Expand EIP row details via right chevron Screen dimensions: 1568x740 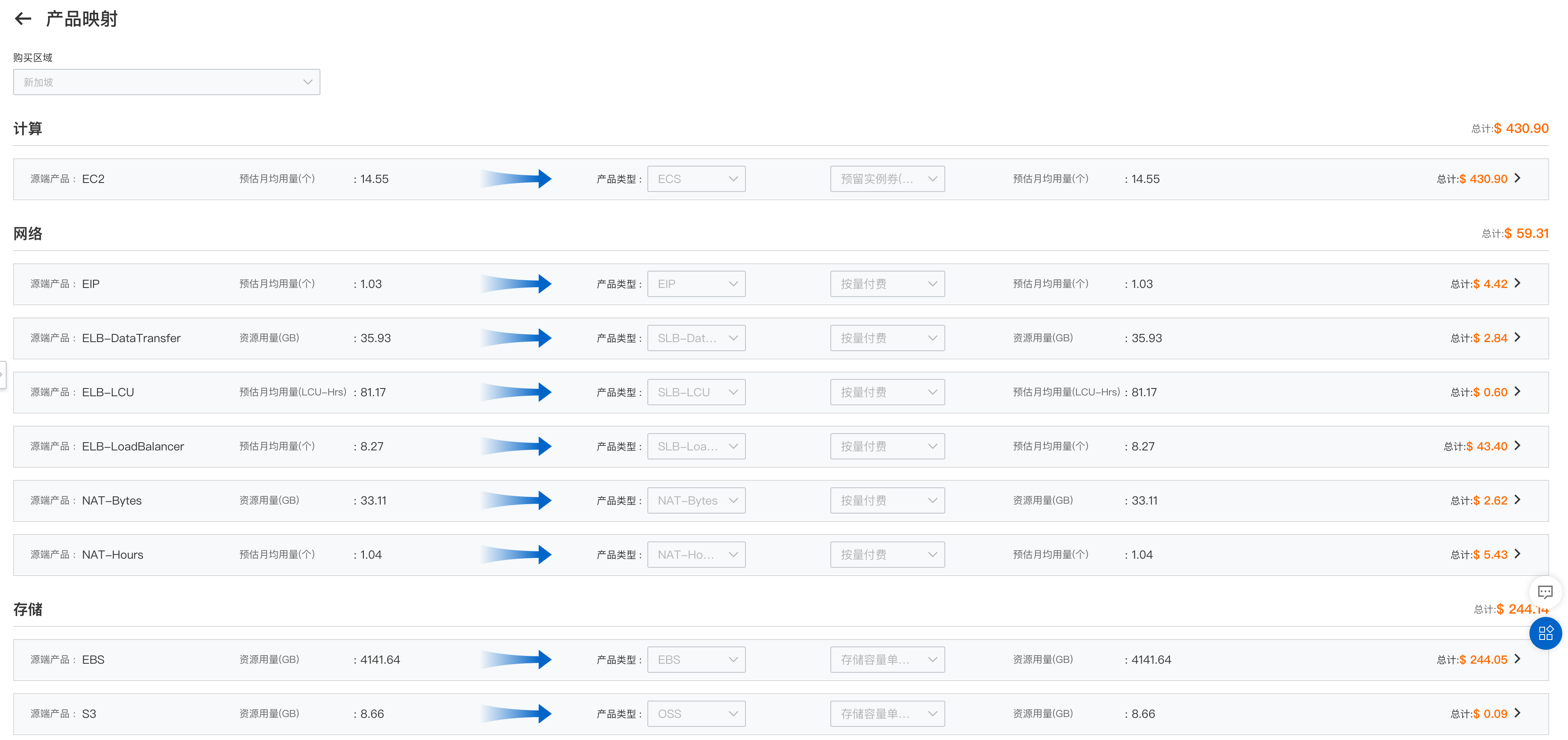(1518, 283)
